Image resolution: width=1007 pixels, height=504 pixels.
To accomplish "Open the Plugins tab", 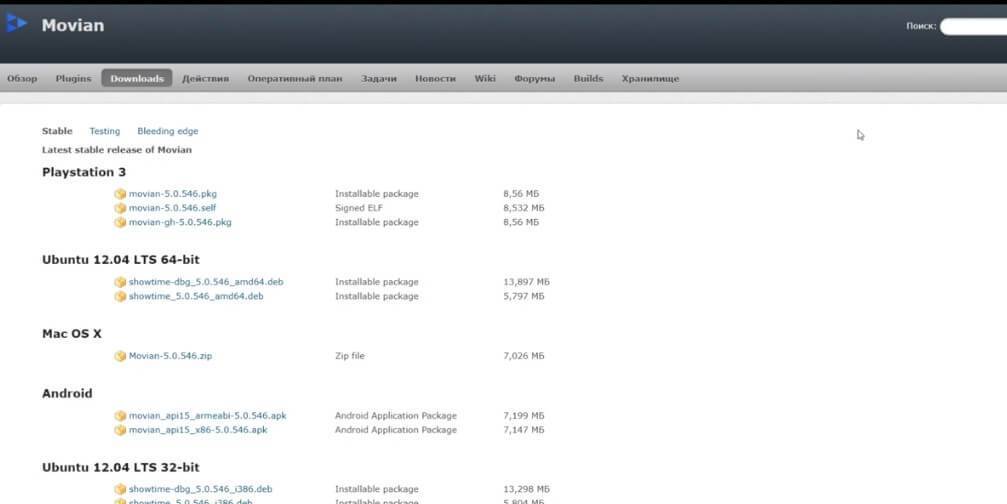I will [73, 78].
